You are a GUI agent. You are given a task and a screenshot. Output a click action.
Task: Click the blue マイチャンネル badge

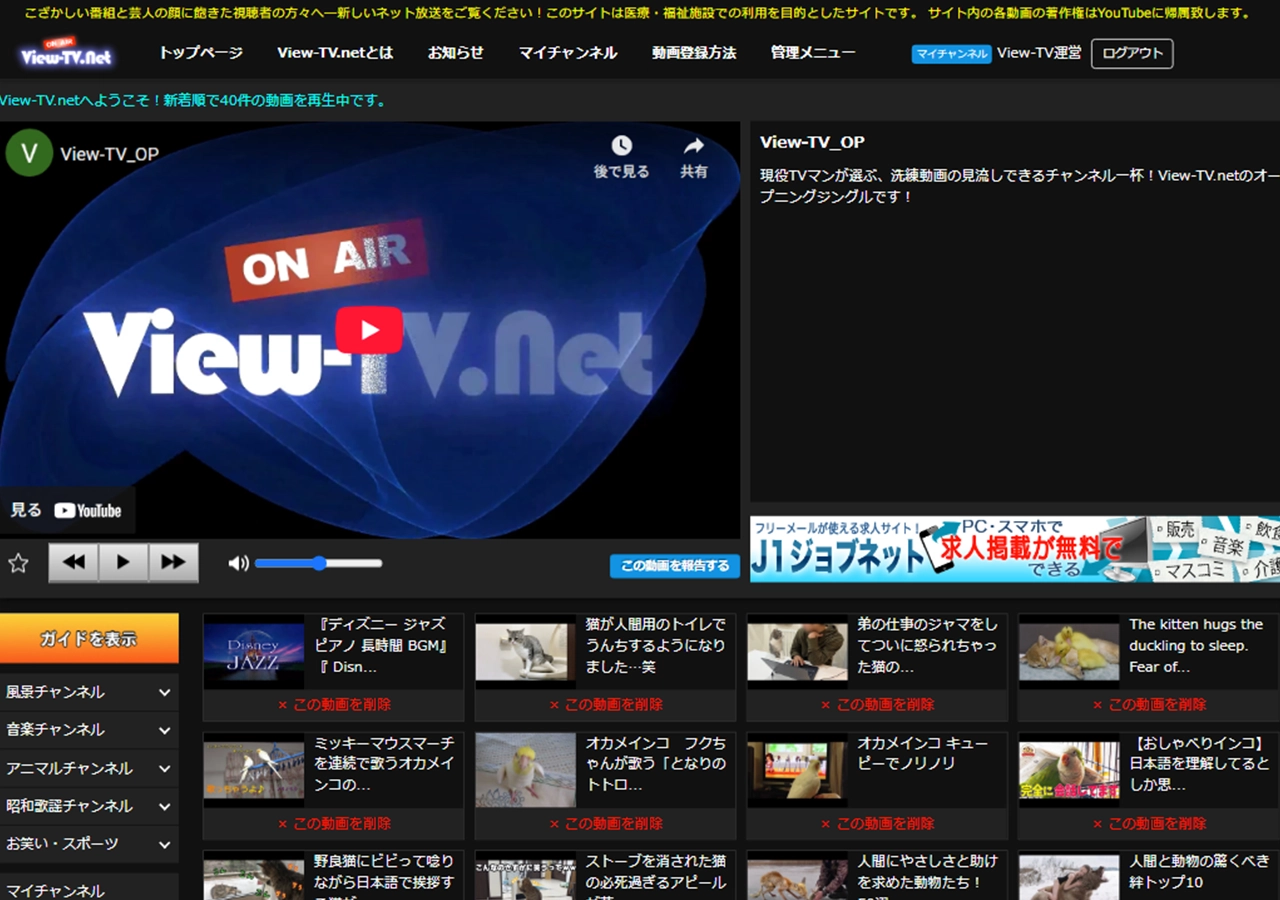click(x=951, y=54)
